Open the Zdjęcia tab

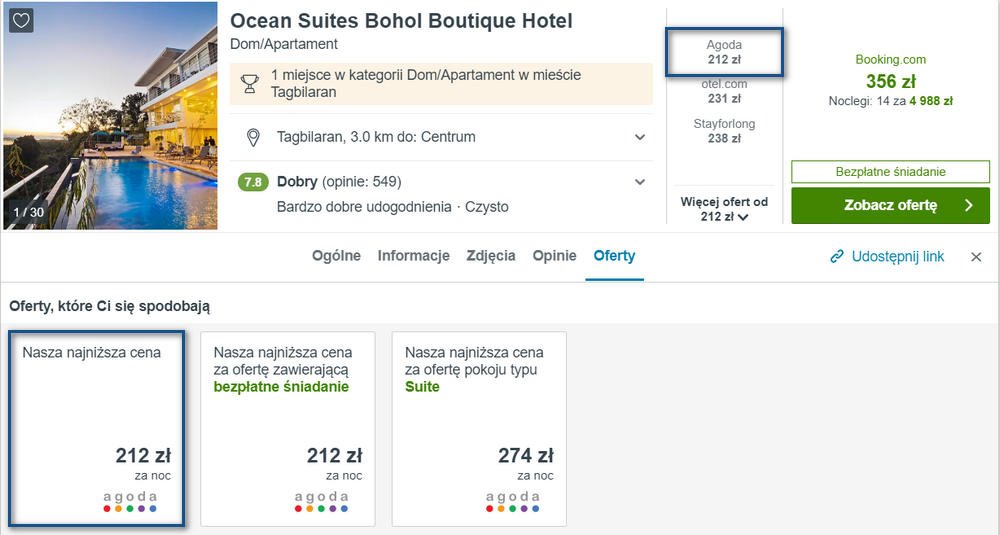point(490,256)
